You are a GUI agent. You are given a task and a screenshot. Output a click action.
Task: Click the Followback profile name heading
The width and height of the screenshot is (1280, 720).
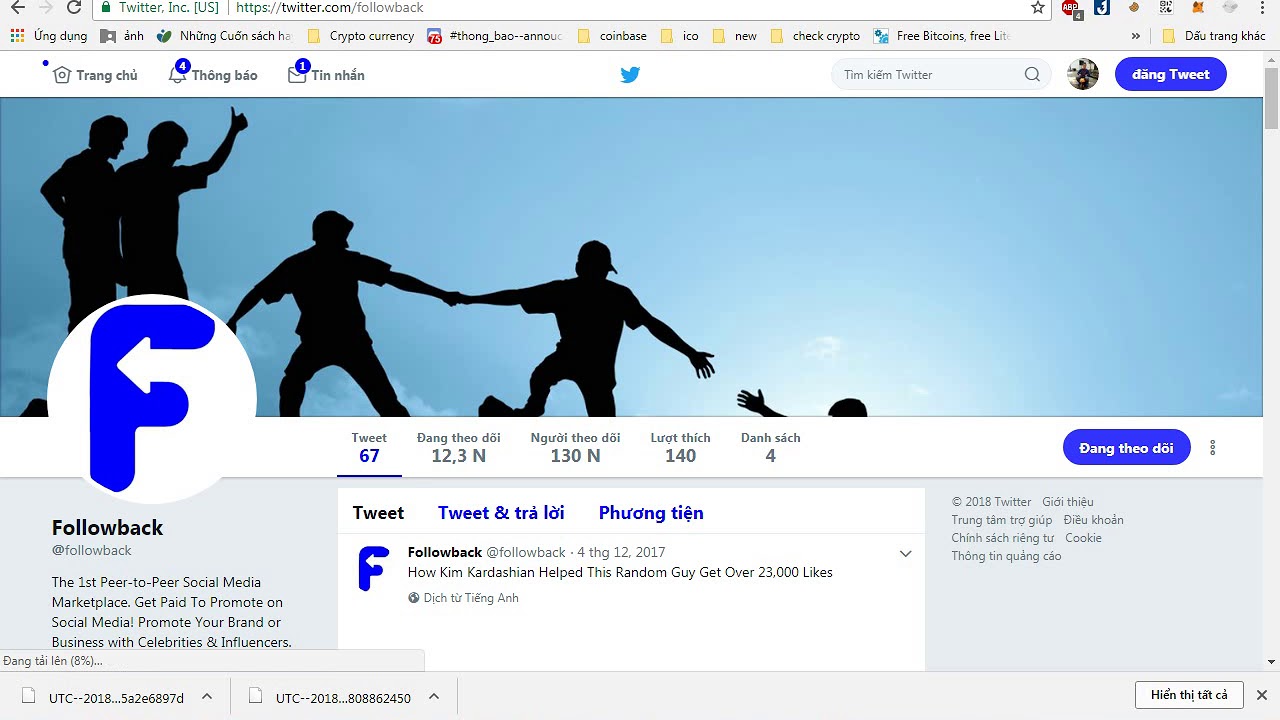click(107, 528)
